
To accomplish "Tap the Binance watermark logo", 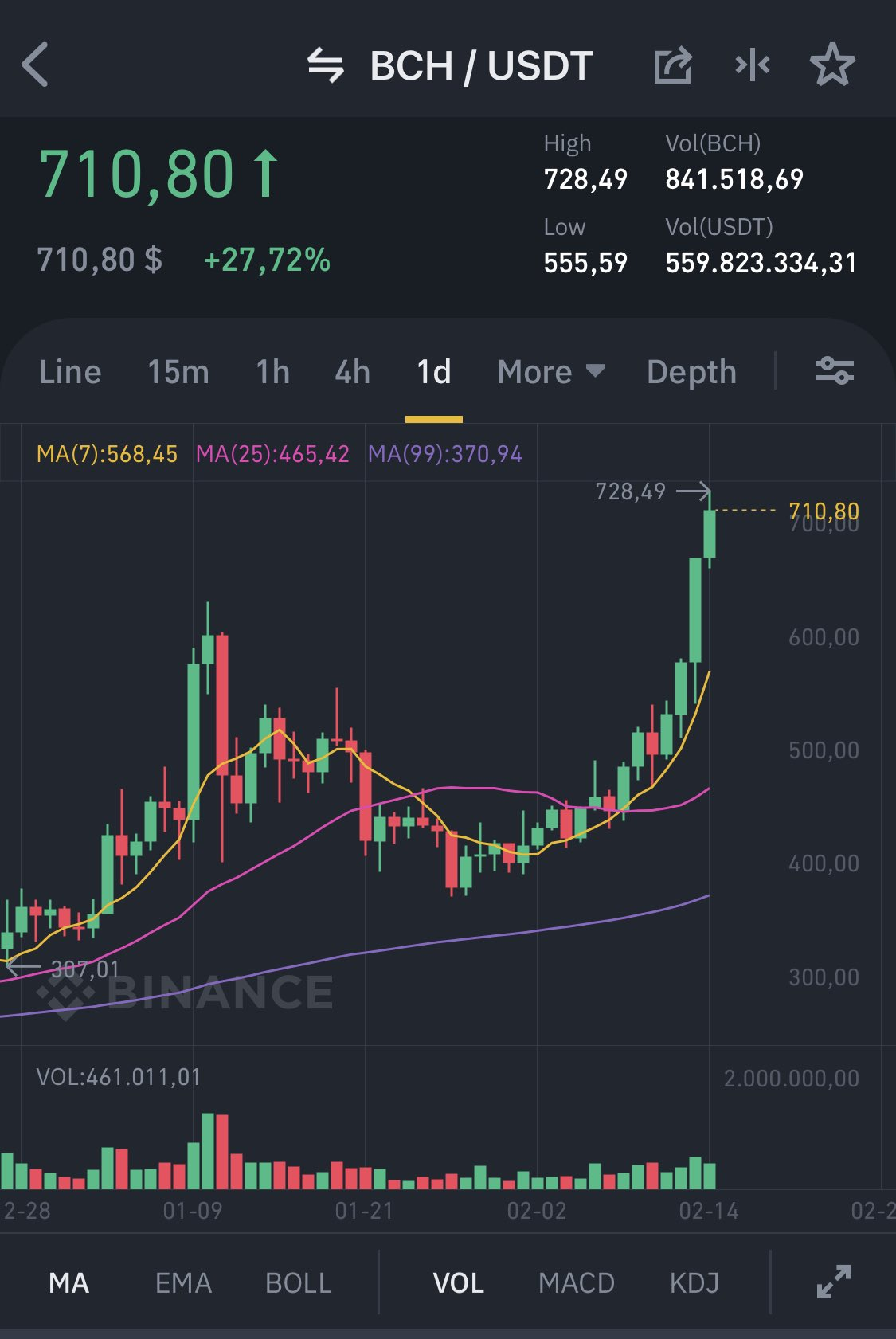I will click(185, 993).
